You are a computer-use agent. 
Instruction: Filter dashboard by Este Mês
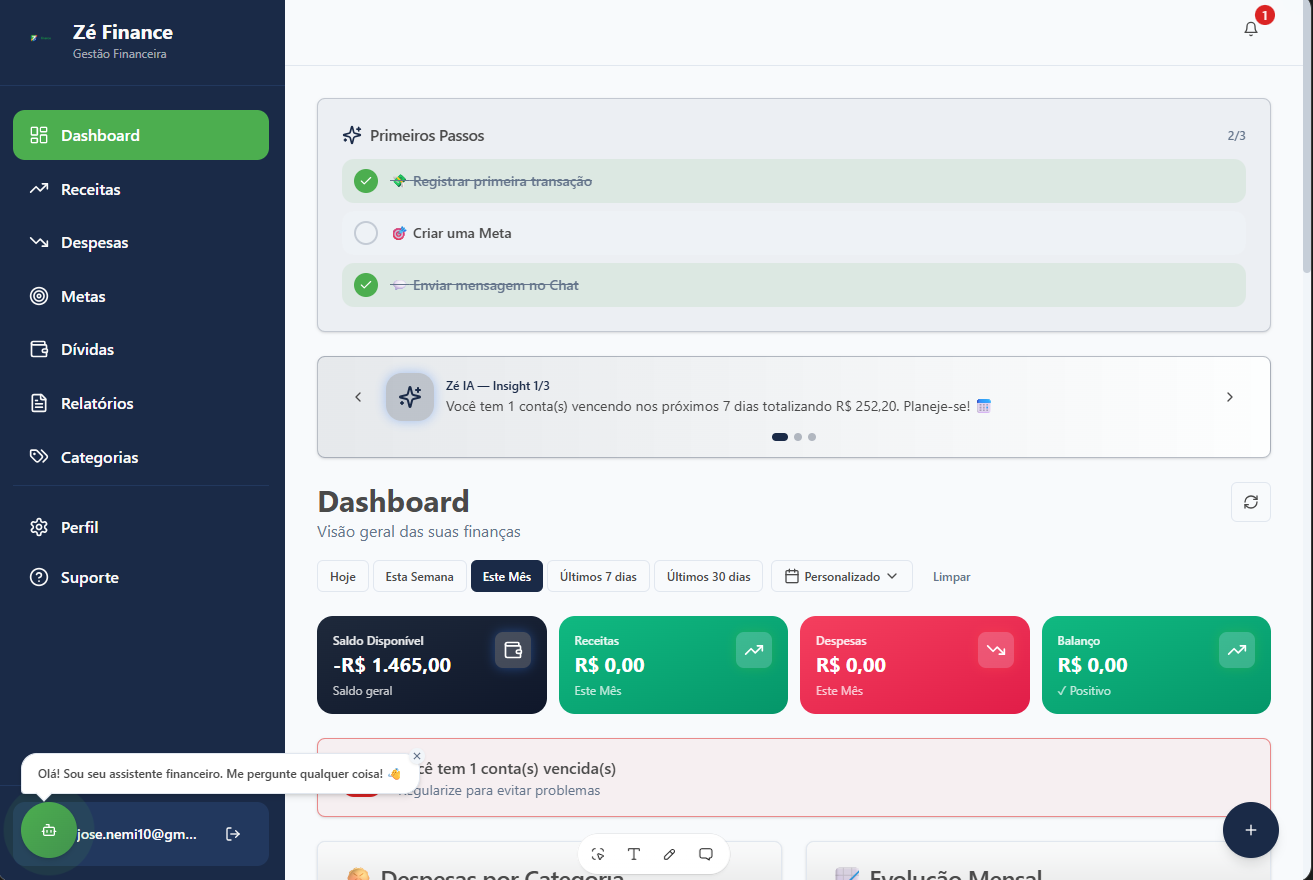pos(507,577)
